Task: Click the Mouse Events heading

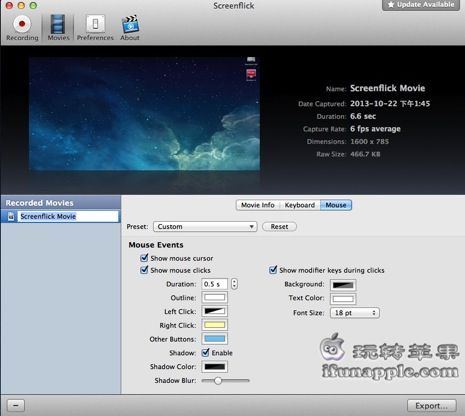Action: tap(156, 245)
